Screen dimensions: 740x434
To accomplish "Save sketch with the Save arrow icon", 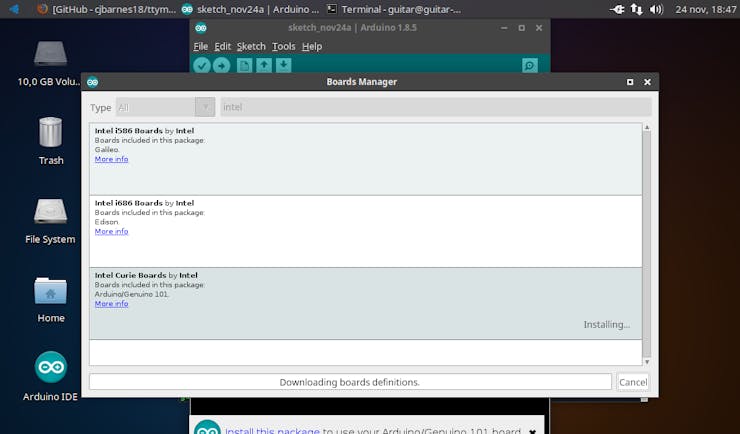I will click(x=284, y=65).
